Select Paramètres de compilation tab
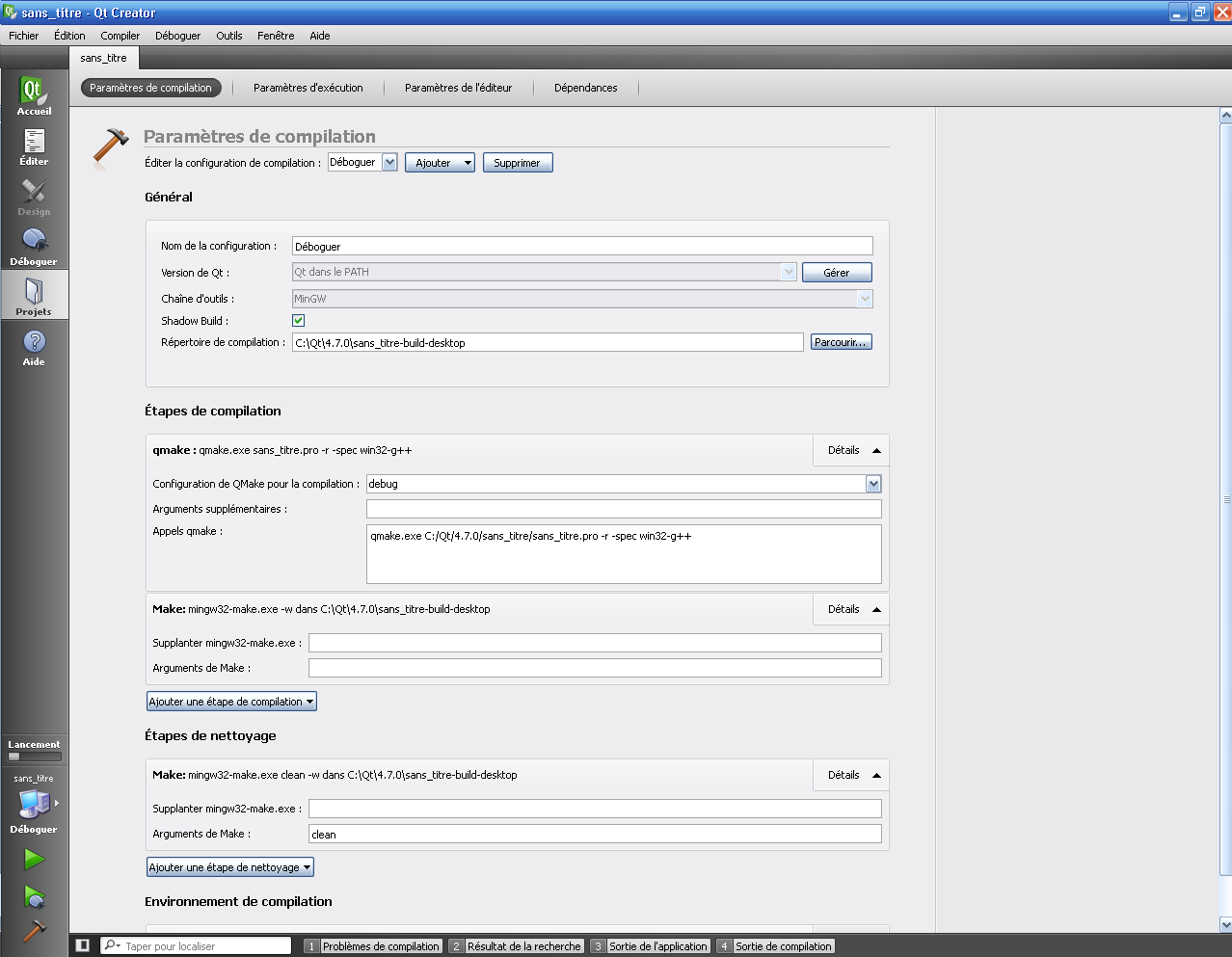Screen dimensions: 1232x957 151,88
